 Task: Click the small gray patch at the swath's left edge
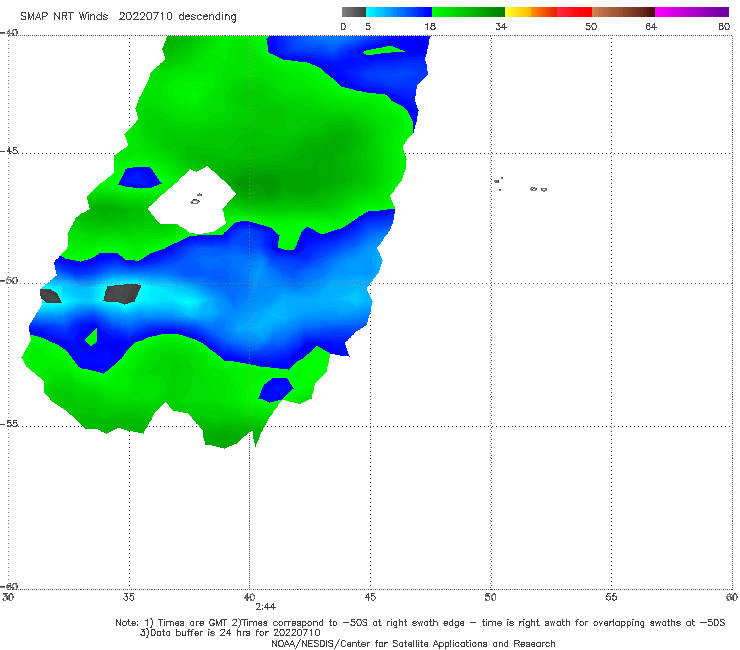click(x=50, y=296)
